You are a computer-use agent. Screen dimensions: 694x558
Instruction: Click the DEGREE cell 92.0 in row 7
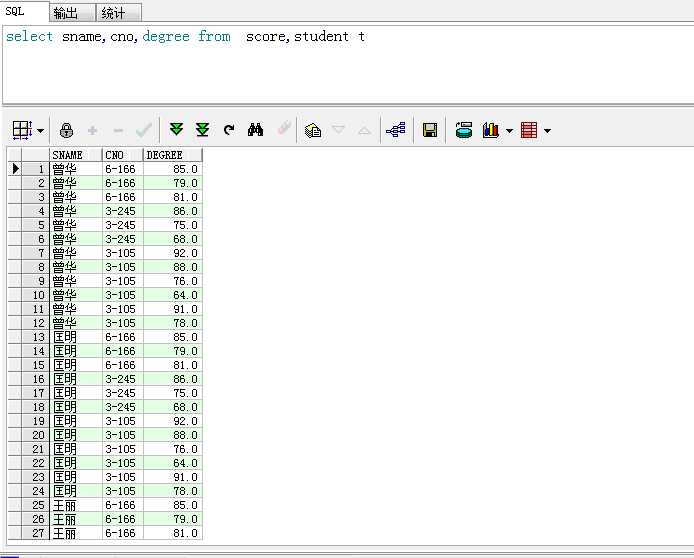point(173,253)
